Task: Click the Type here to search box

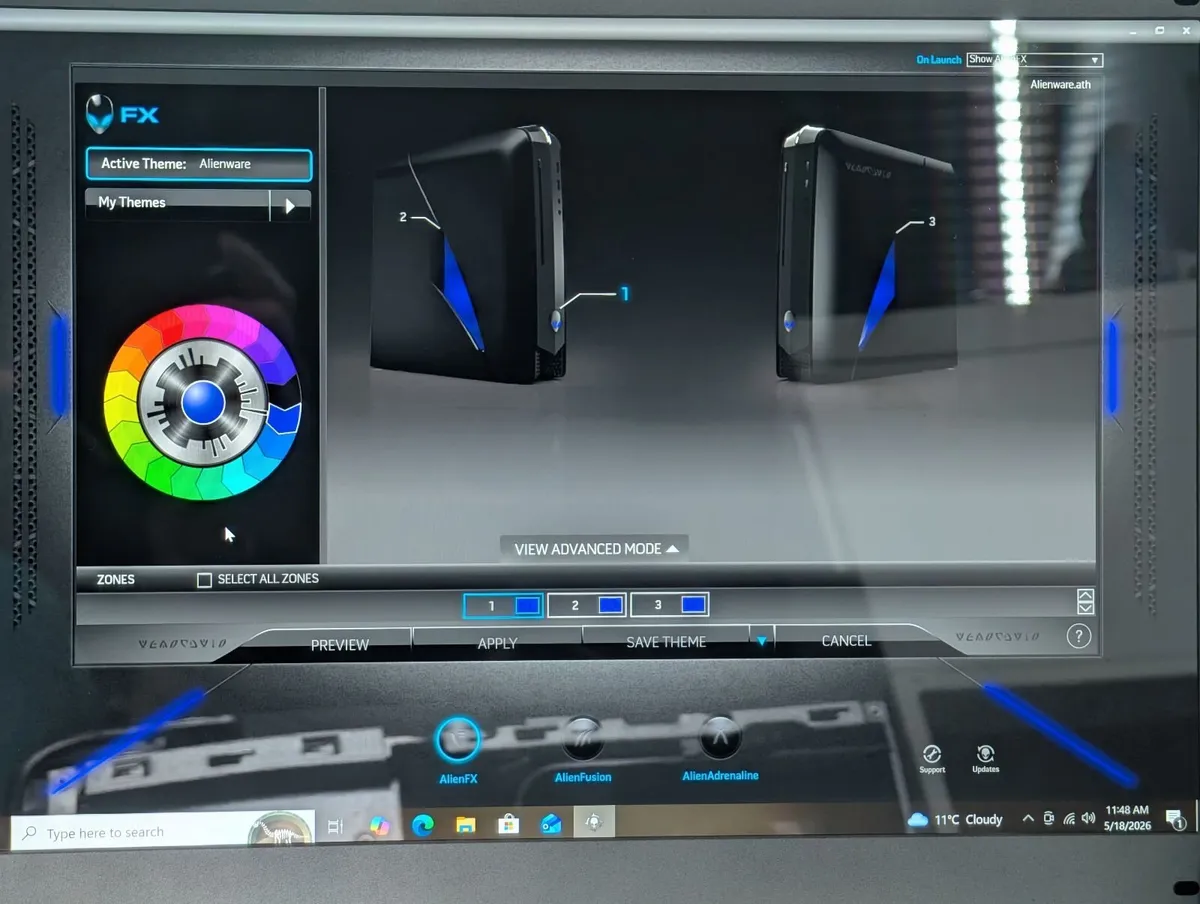Action: (163, 832)
